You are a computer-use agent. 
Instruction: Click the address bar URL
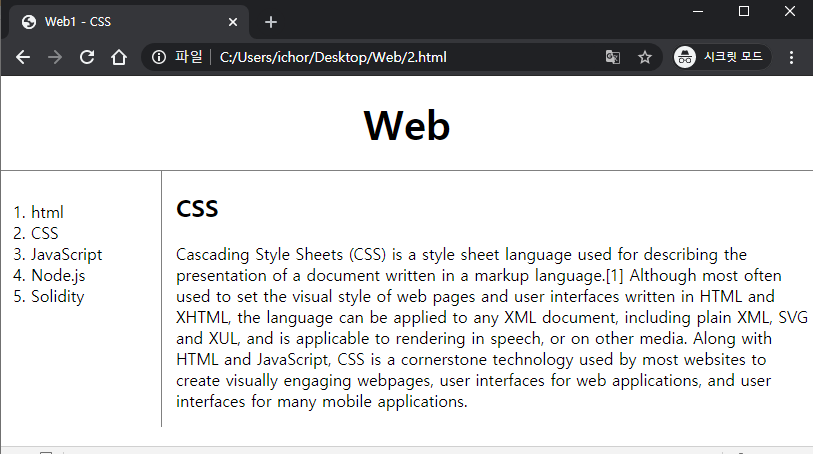(x=333, y=57)
